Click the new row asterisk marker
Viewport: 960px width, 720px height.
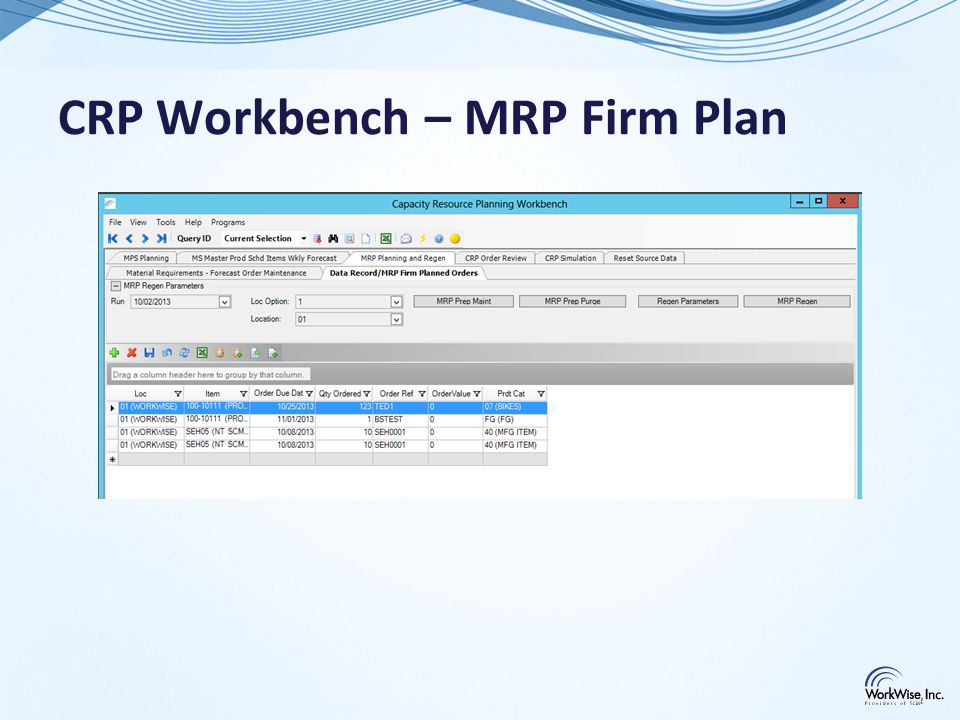(x=113, y=459)
